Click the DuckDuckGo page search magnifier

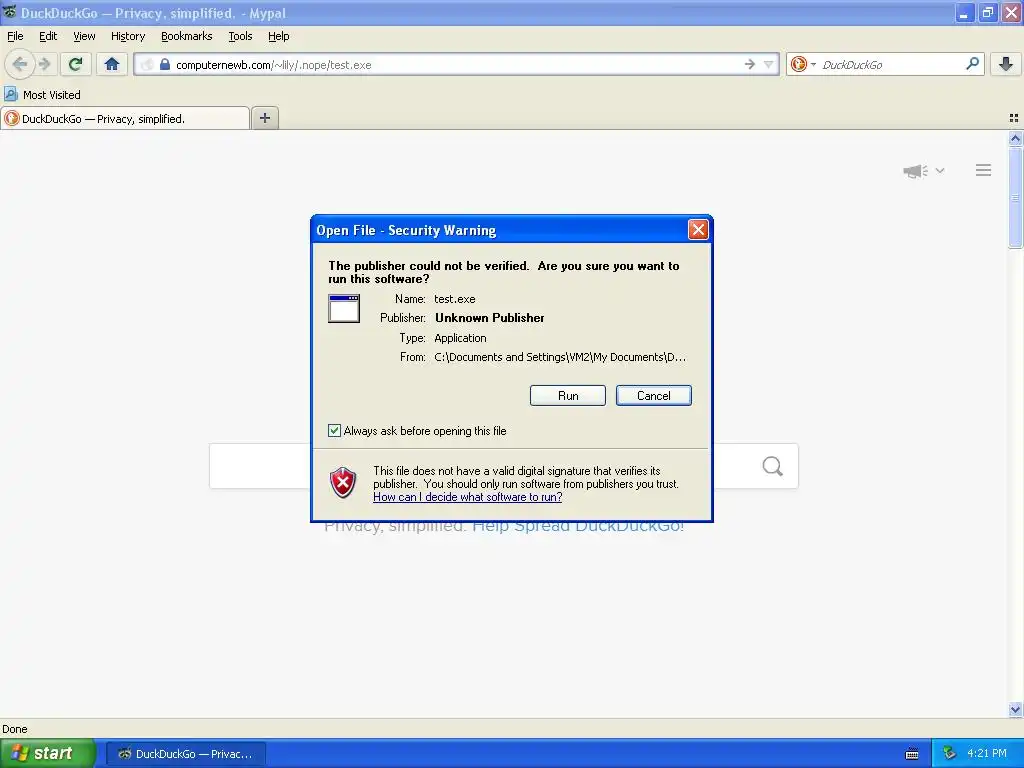(x=773, y=466)
